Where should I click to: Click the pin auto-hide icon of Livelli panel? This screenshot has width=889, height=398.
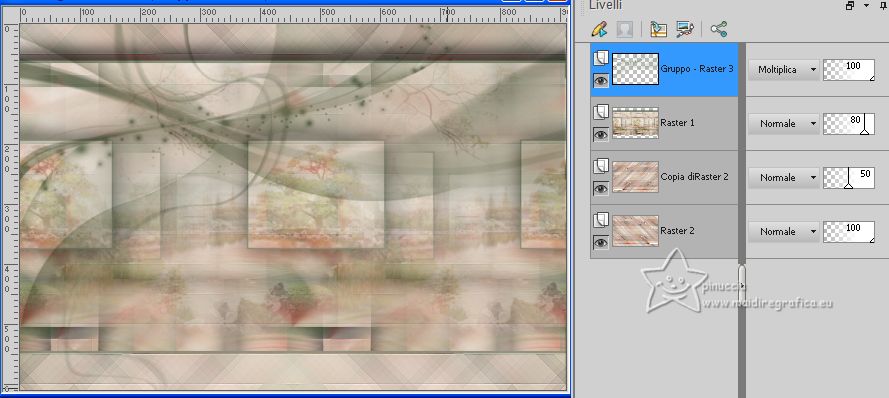click(884, 5)
